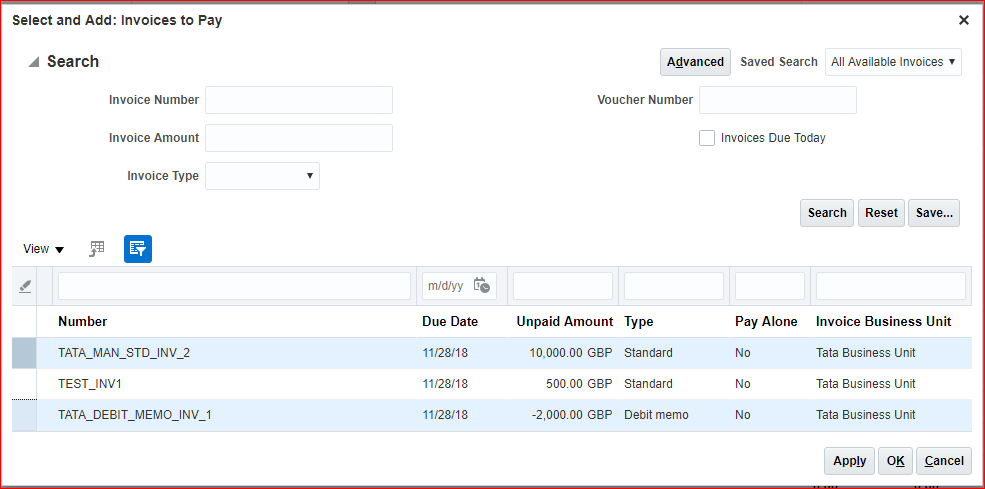
Task: Open the Invoice Type dropdown
Action: click(x=262, y=176)
